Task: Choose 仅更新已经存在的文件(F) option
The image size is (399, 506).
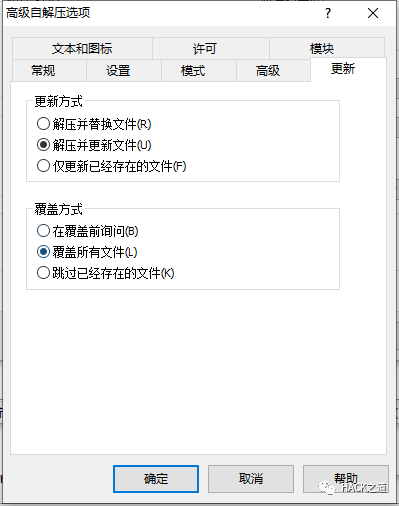Action: click(111, 166)
